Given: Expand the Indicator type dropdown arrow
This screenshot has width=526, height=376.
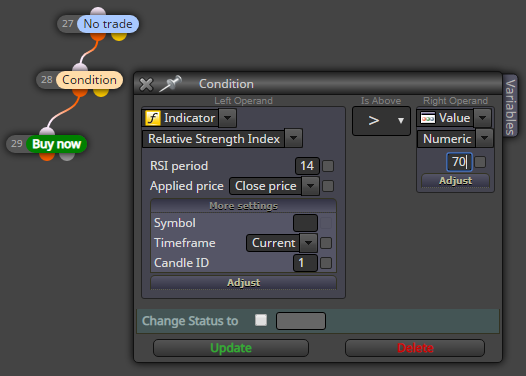Looking at the screenshot, I should (x=227, y=118).
